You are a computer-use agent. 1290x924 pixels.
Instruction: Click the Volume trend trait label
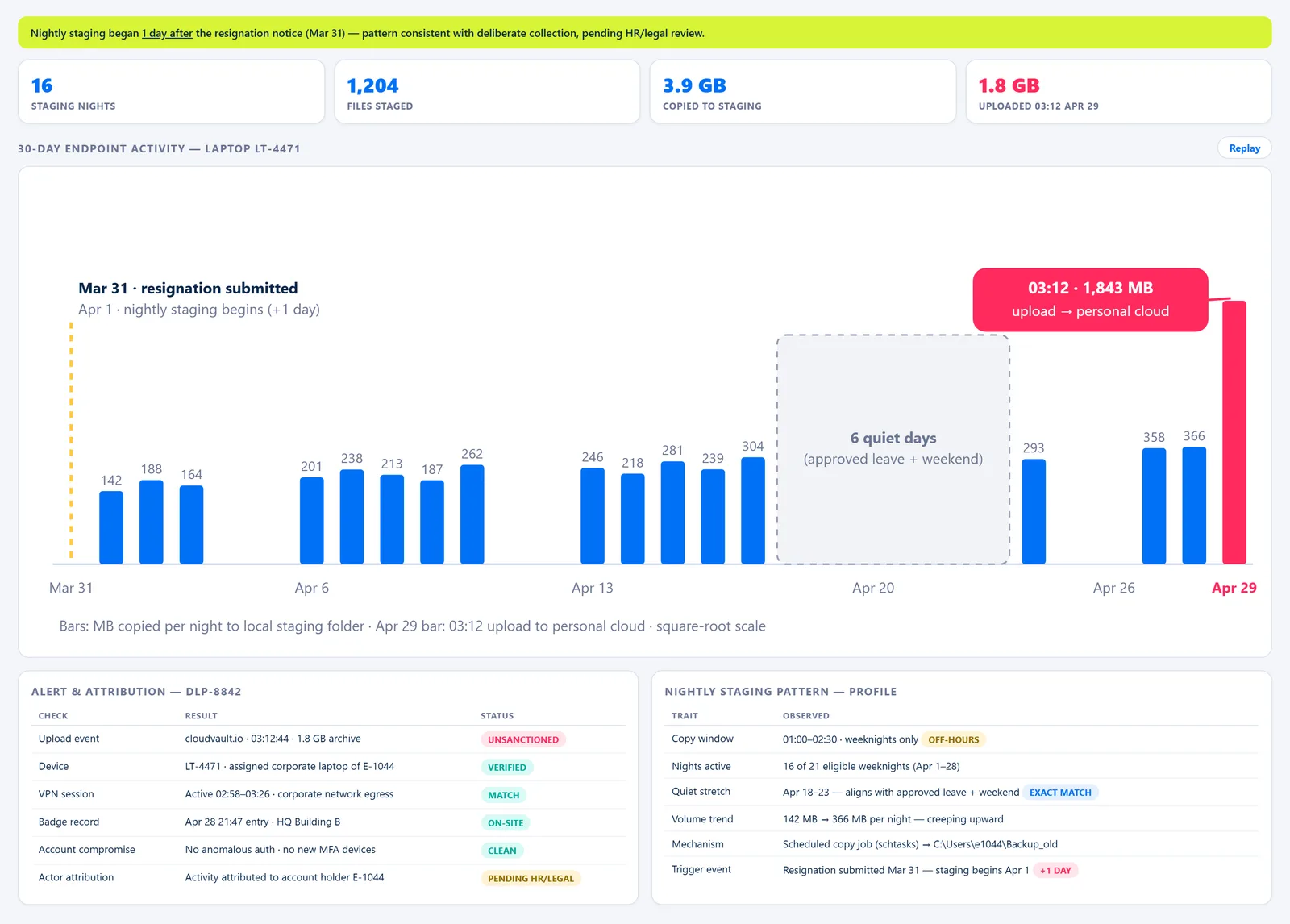(703, 819)
